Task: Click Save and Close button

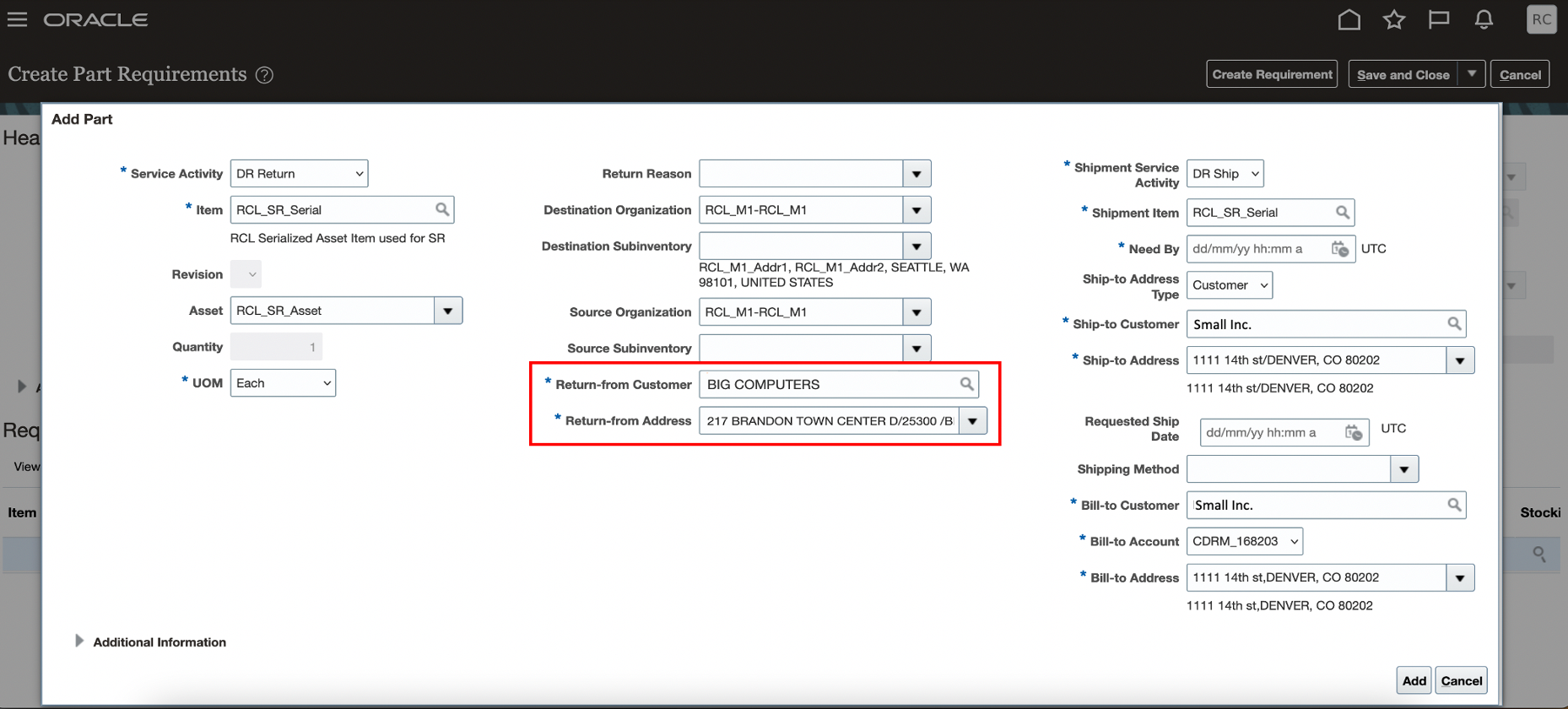Action: [x=1403, y=74]
